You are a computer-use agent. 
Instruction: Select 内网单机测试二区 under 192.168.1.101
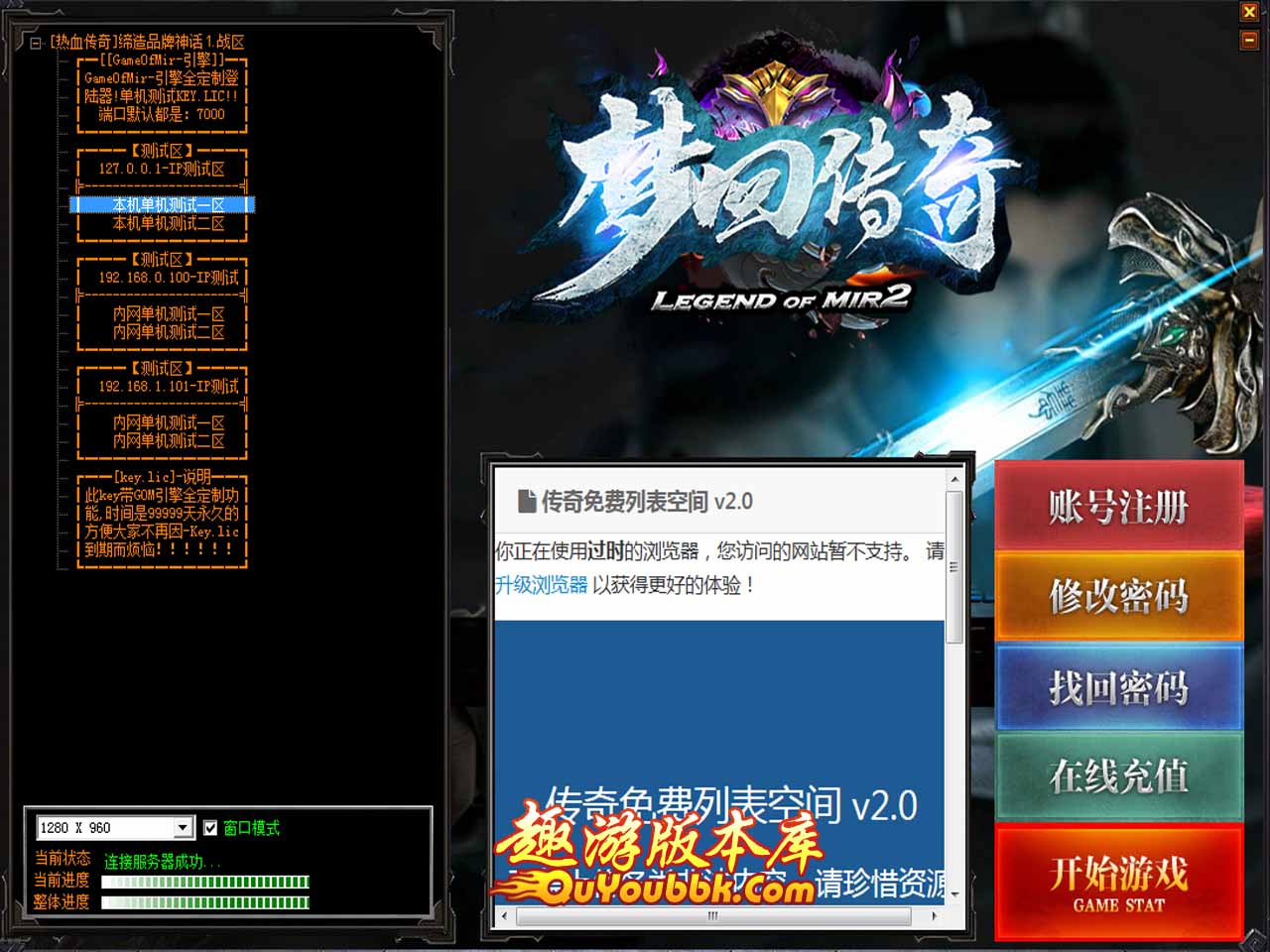(x=168, y=441)
